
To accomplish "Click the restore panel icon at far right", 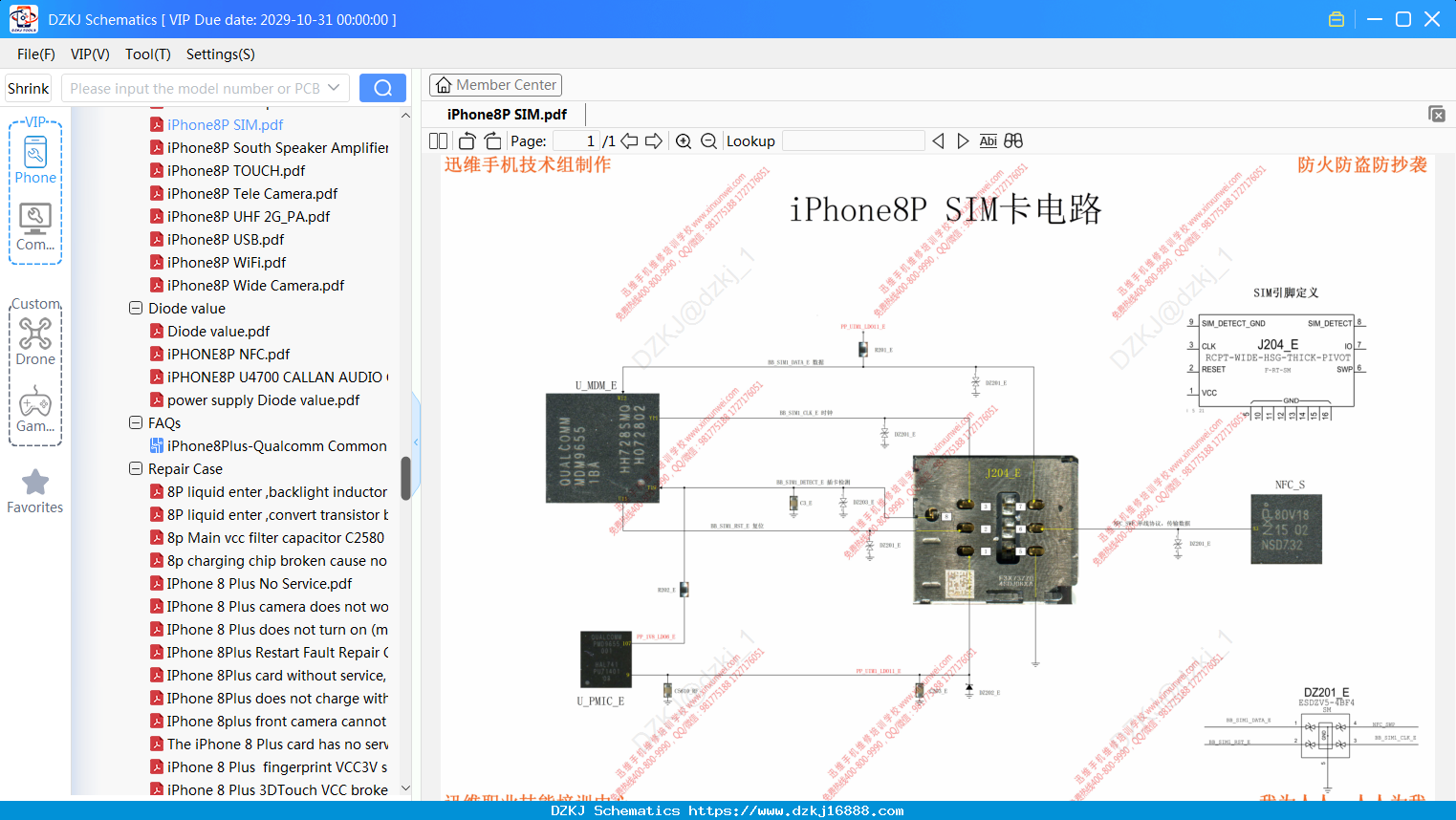I will 1436,114.
